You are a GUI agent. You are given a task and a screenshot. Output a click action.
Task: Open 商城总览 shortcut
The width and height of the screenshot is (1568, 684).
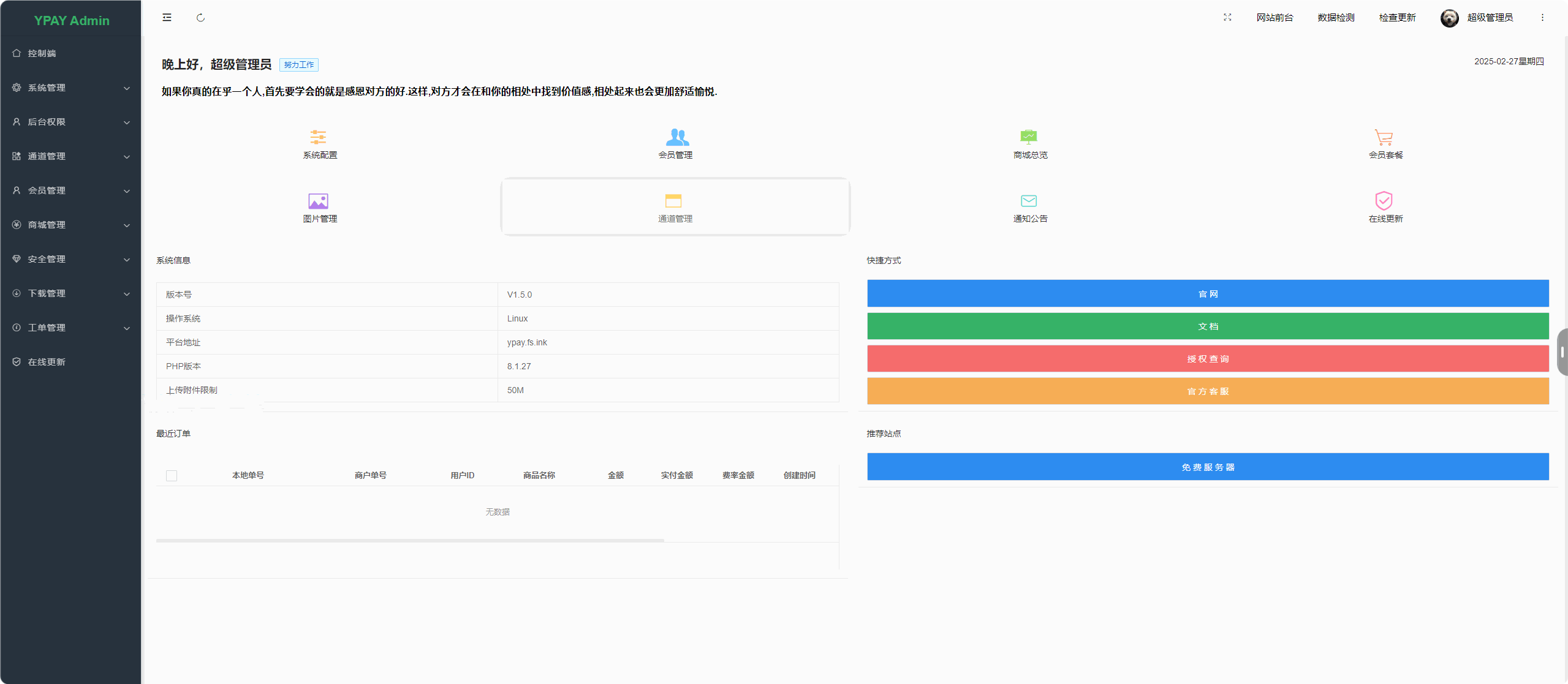pyautogui.click(x=1029, y=144)
